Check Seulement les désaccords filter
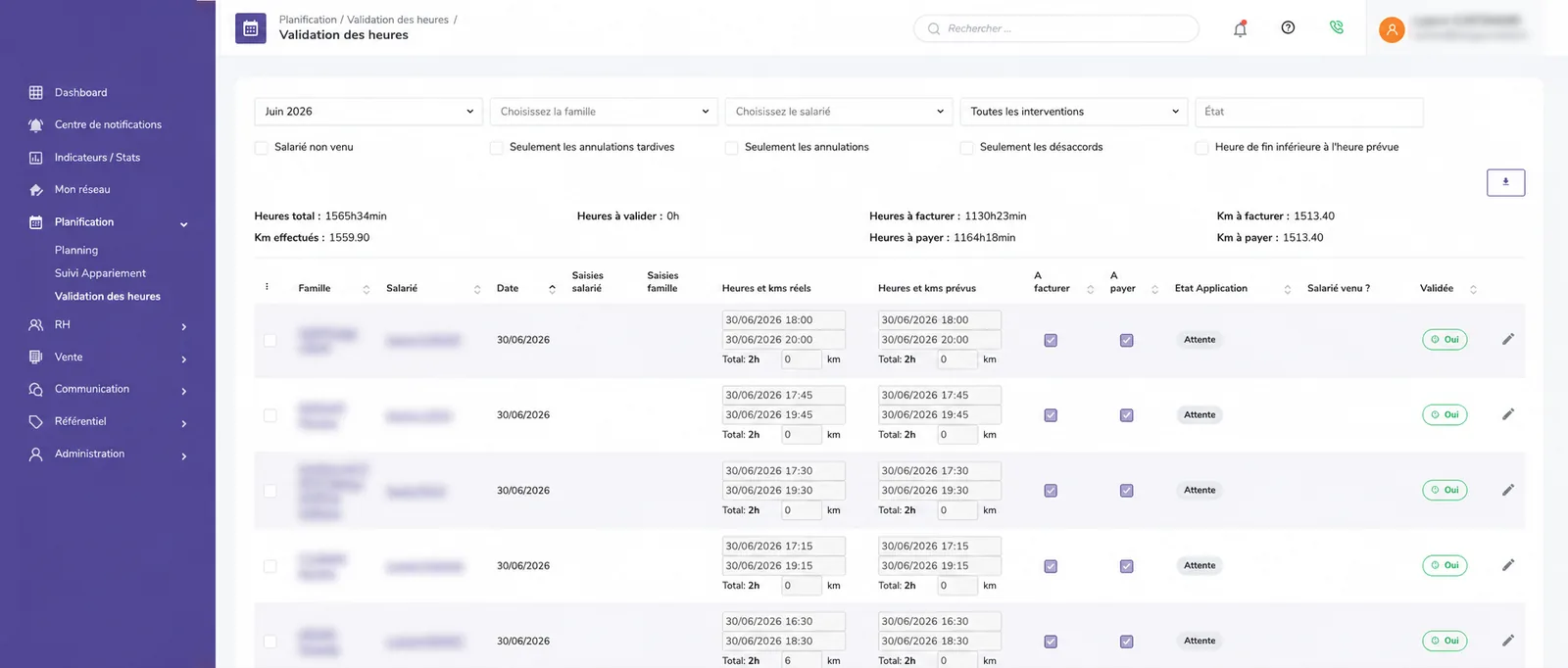Viewport: 1568px width, 668px height. pyautogui.click(x=966, y=148)
